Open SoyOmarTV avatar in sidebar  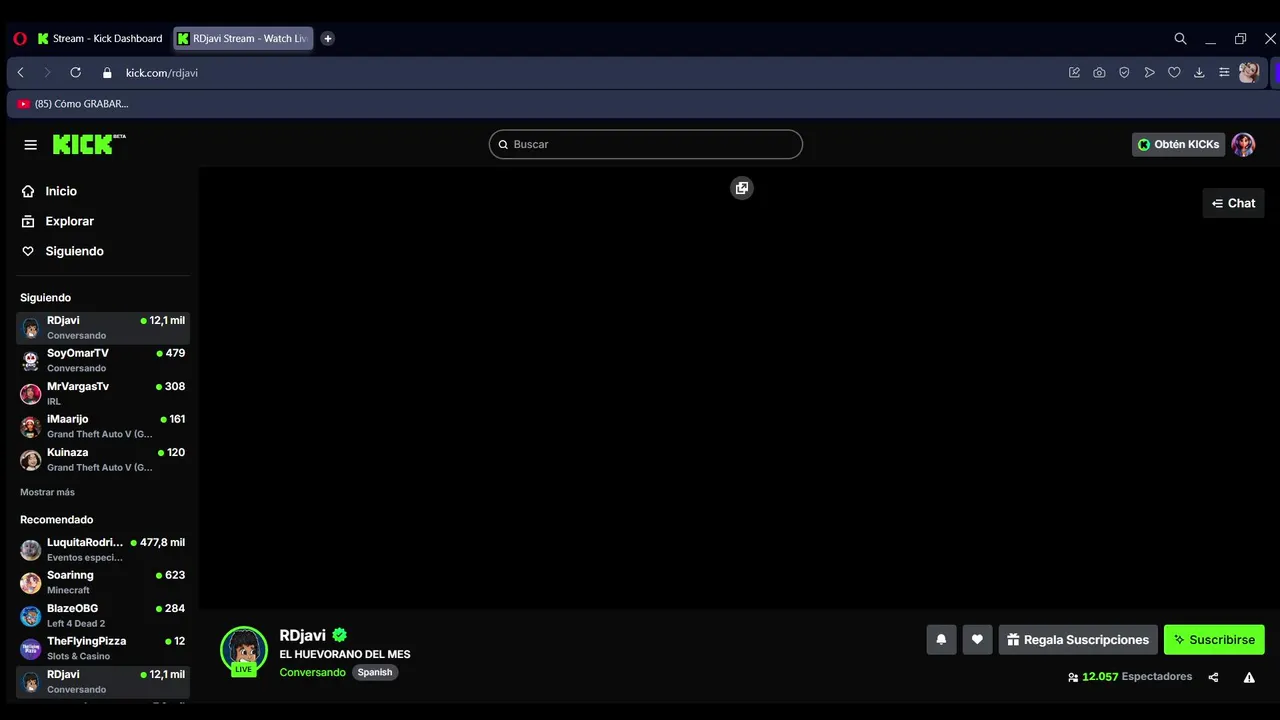tap(31, 361)
